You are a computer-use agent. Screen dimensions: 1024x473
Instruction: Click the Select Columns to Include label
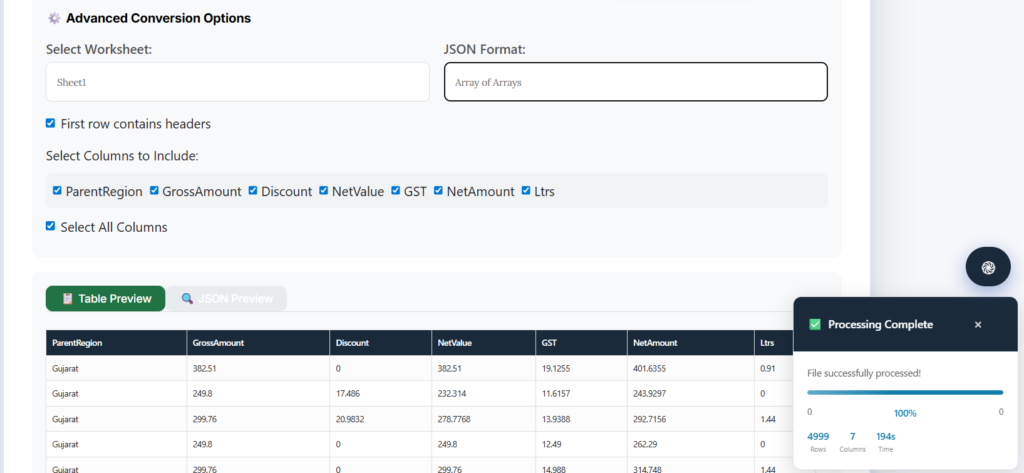pos(122,156)
